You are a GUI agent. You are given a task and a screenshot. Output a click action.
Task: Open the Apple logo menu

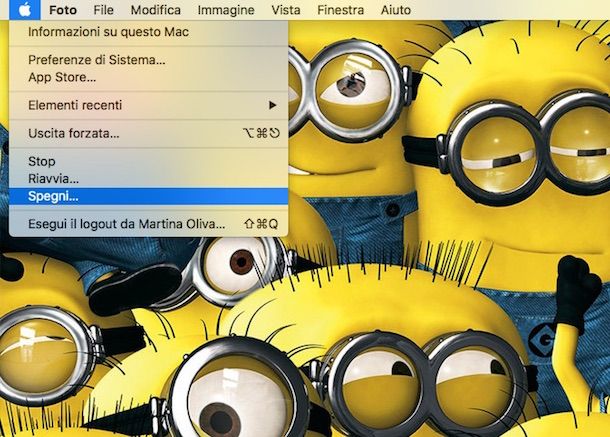25,10
